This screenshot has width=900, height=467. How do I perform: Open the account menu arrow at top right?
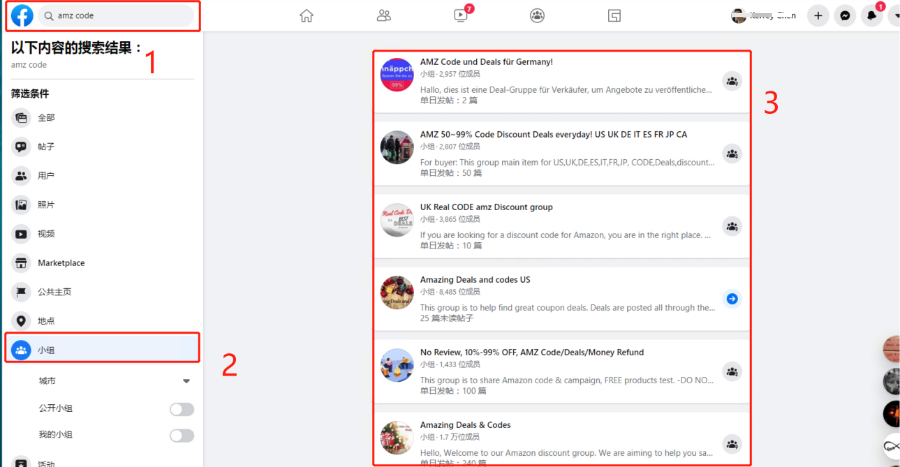(895, 15)
